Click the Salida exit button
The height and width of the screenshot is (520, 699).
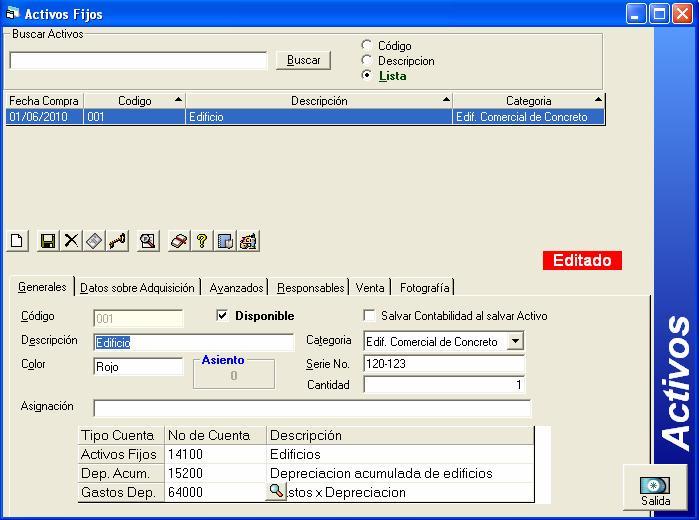(655, 487)
